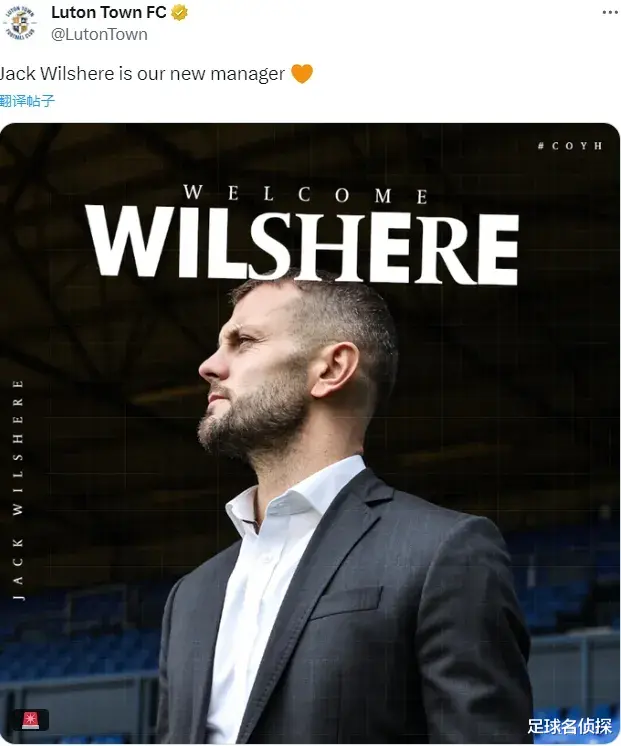The width and height of the screenshot is (621, 746).
Task: Click the #COYH hashtag on the image
Action: tap(570, 146)
